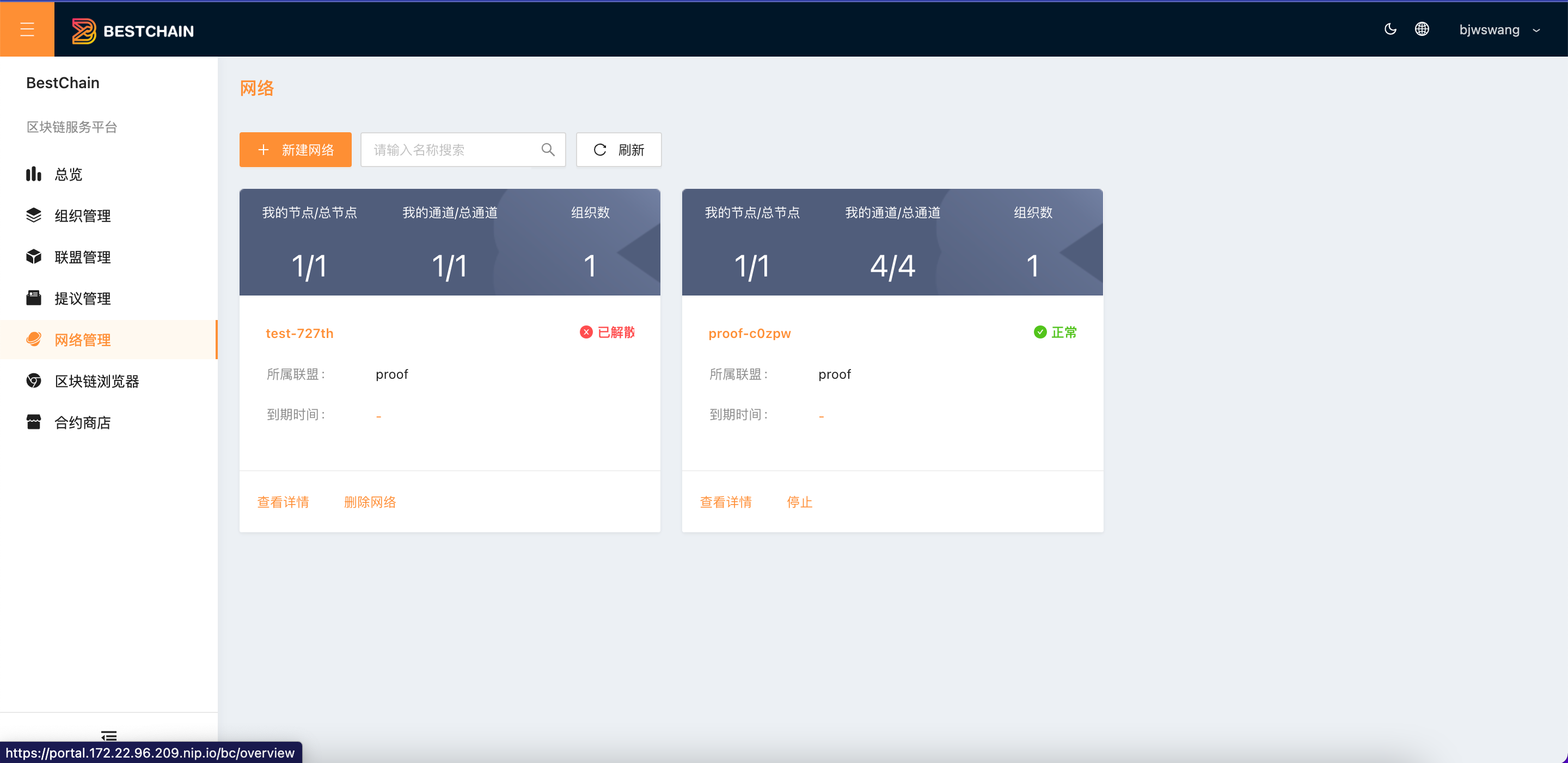Click the 新建网络 button
Viewport: 1568px width, 763px height.
pyautogui.click(x=295, y=150)
